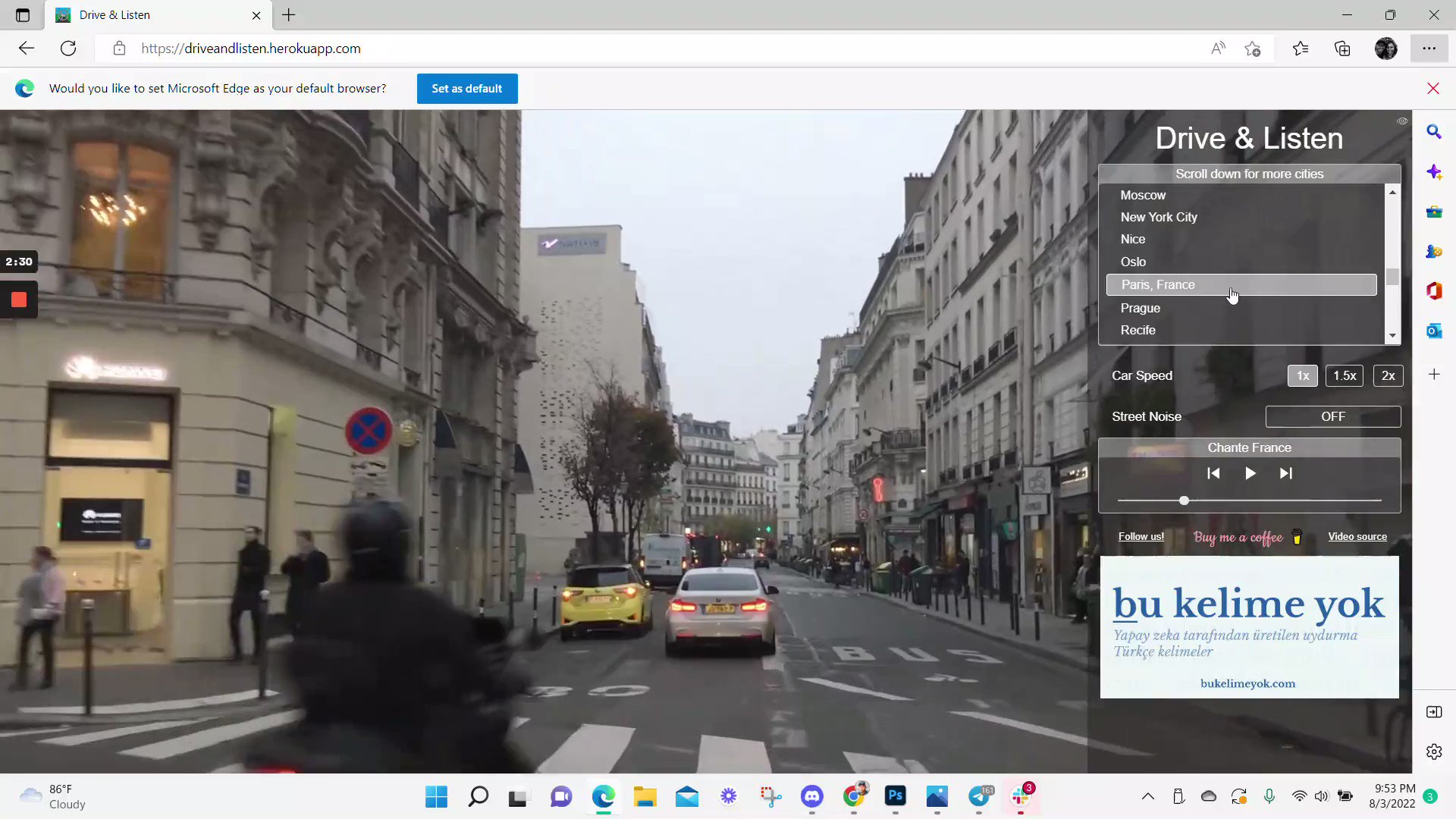Expand the hidden system tray icons
The width and height of the screenshot is (1456, 819).
pos(1147,797)
